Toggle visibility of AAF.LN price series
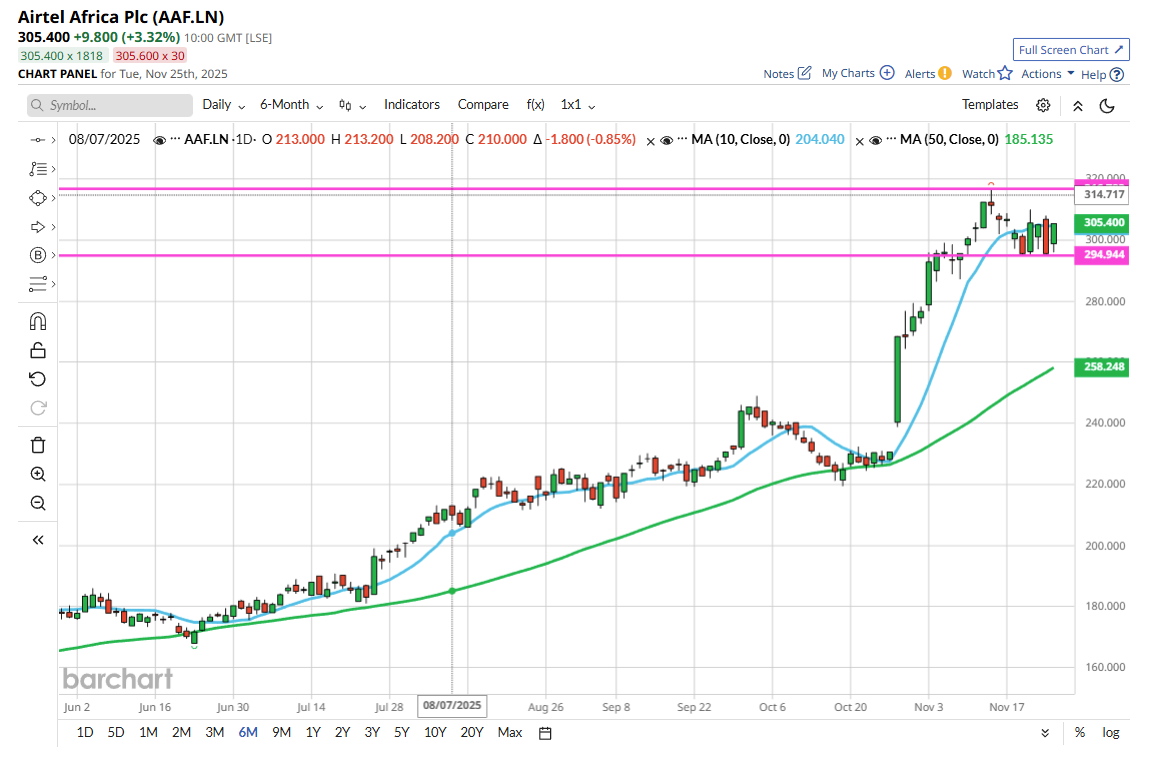The width and height of the screenshot is (1157, 773). click(160, 140)
